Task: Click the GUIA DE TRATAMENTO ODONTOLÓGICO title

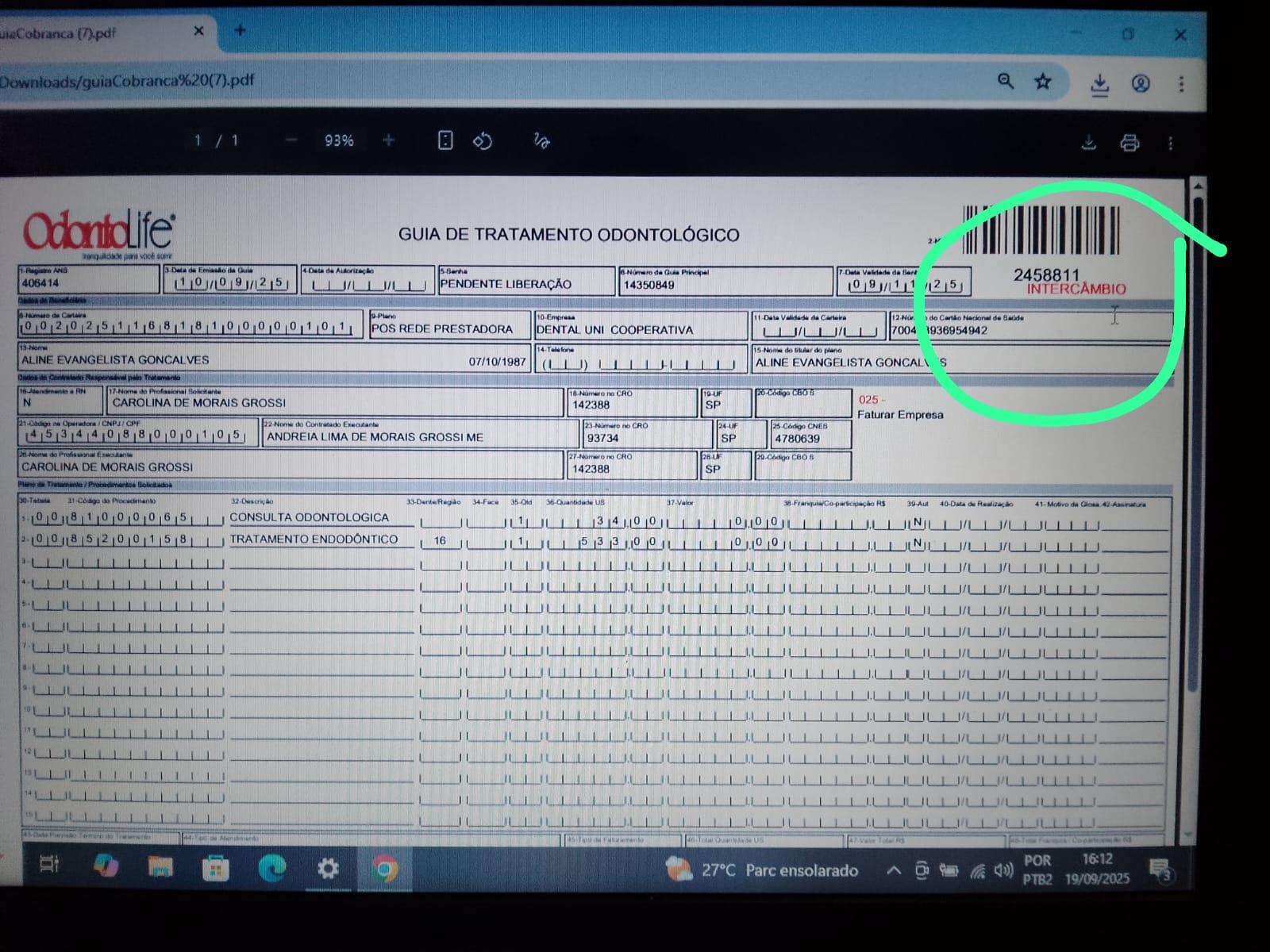Action: coord(568,235)
